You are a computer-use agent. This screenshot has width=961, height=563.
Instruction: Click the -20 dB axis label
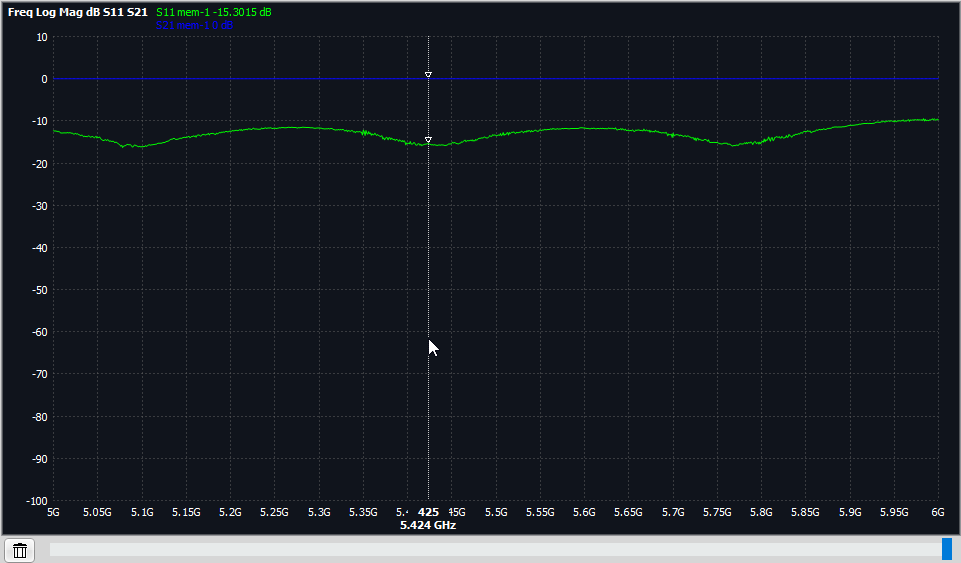click(x=39, y=164)
